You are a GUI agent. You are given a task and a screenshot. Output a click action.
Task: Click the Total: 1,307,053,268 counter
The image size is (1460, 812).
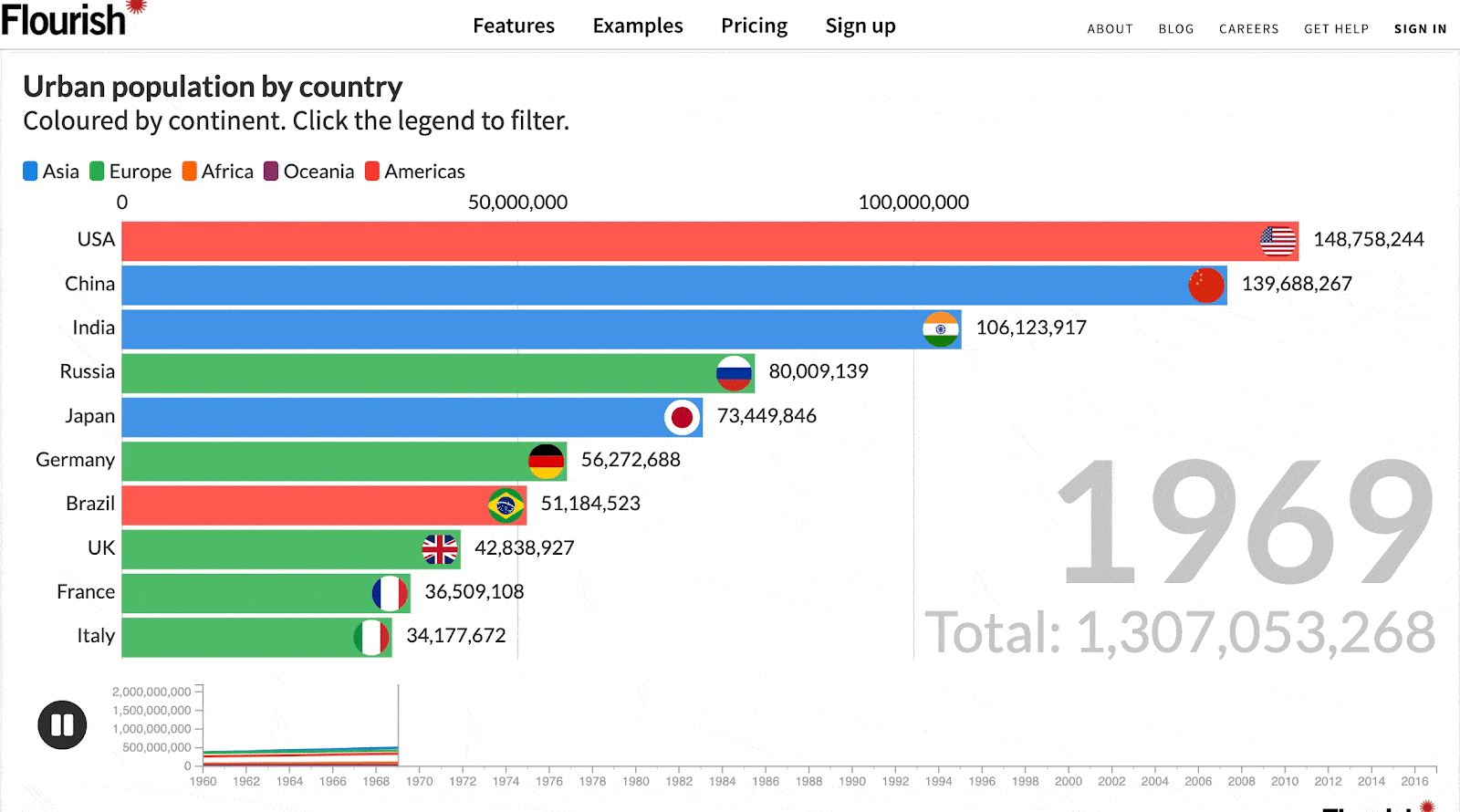click(1180, 632)
